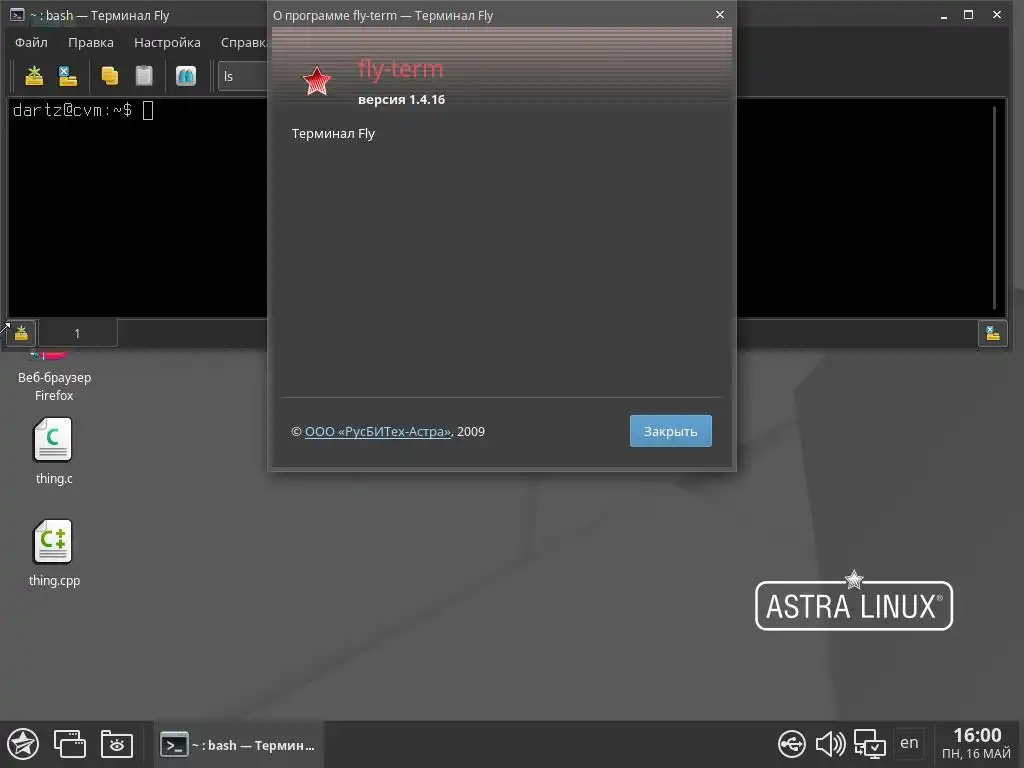1024x768 pixels.
Task: Open the volume speaker tray icon
Action: [830, 744]
